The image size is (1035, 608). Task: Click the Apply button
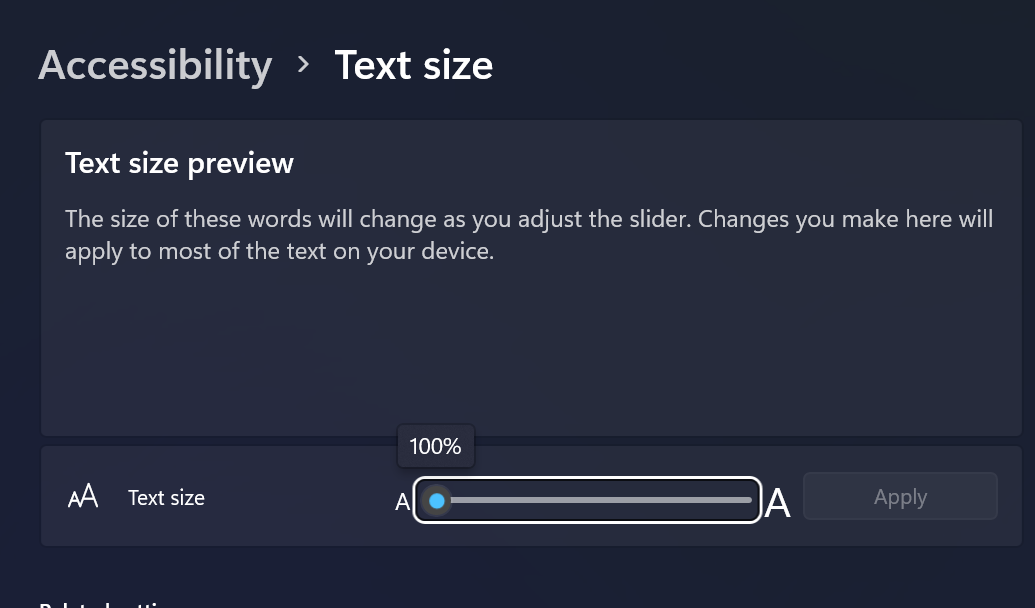tap(900, 496)
